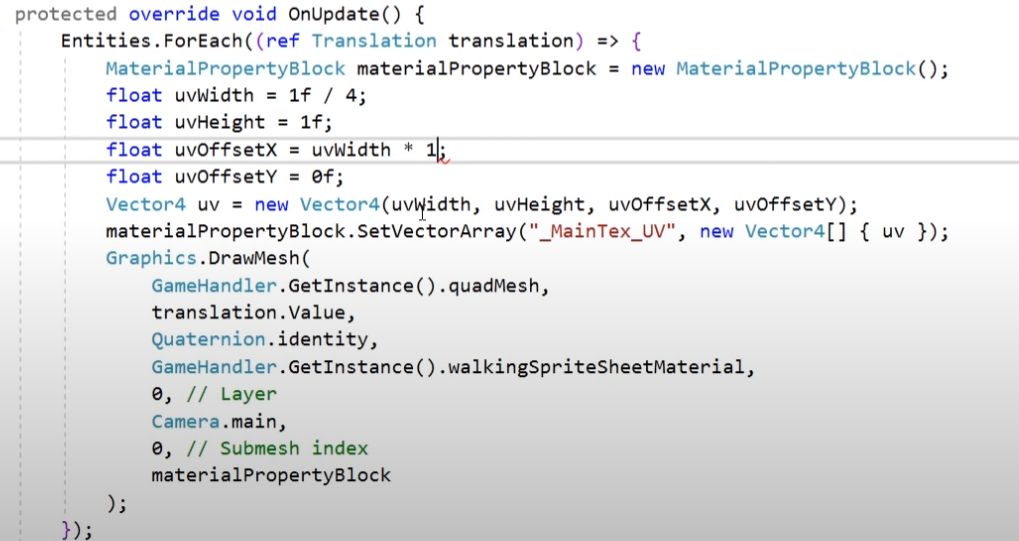Click the SetVectorArray method call

[437, 231]
